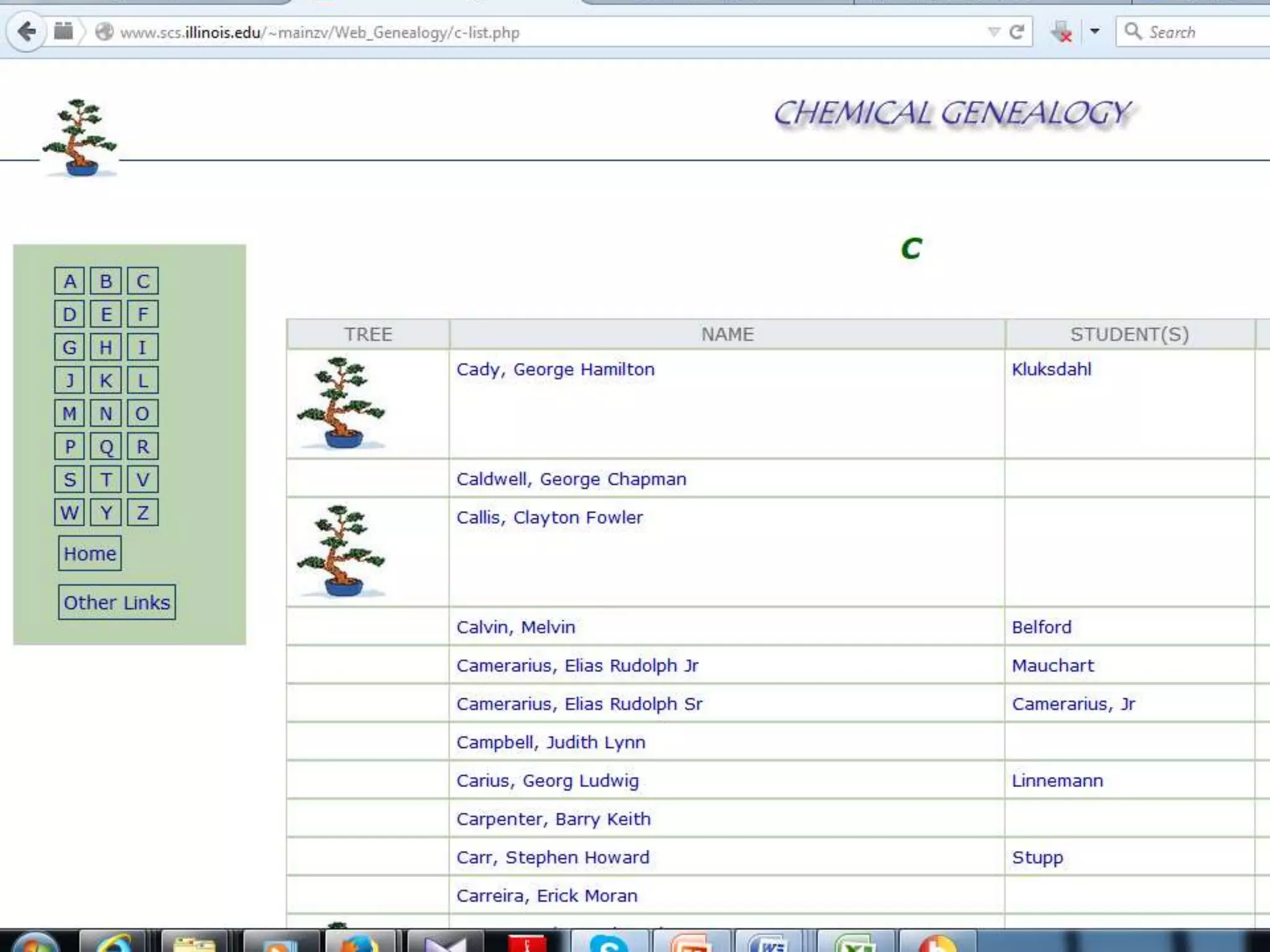The height and width of the screenshot is (952, 1270).
Task: Click the download addon icon with red X
Action: 1062,32
